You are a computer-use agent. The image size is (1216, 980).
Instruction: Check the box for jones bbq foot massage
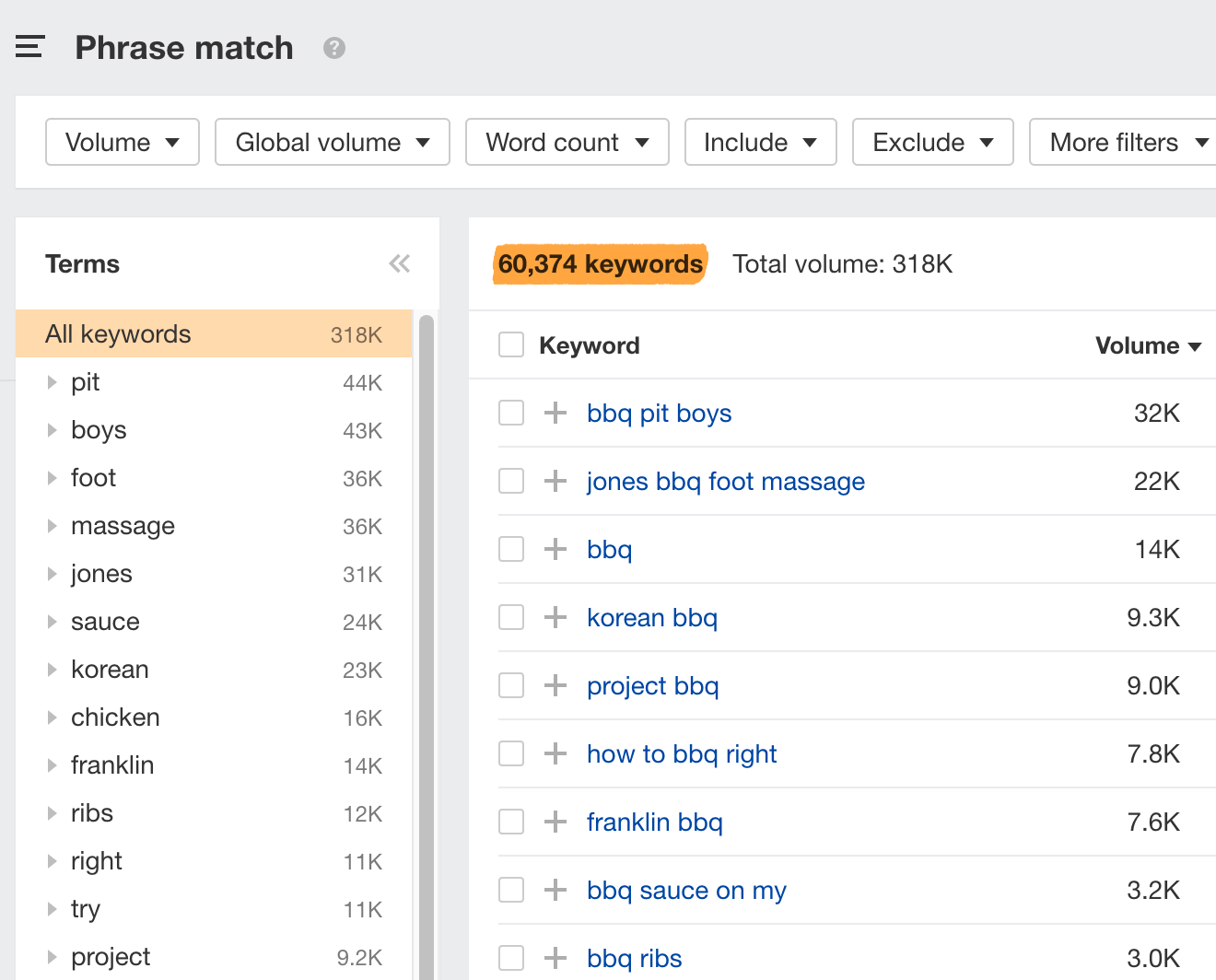(511, 481)
